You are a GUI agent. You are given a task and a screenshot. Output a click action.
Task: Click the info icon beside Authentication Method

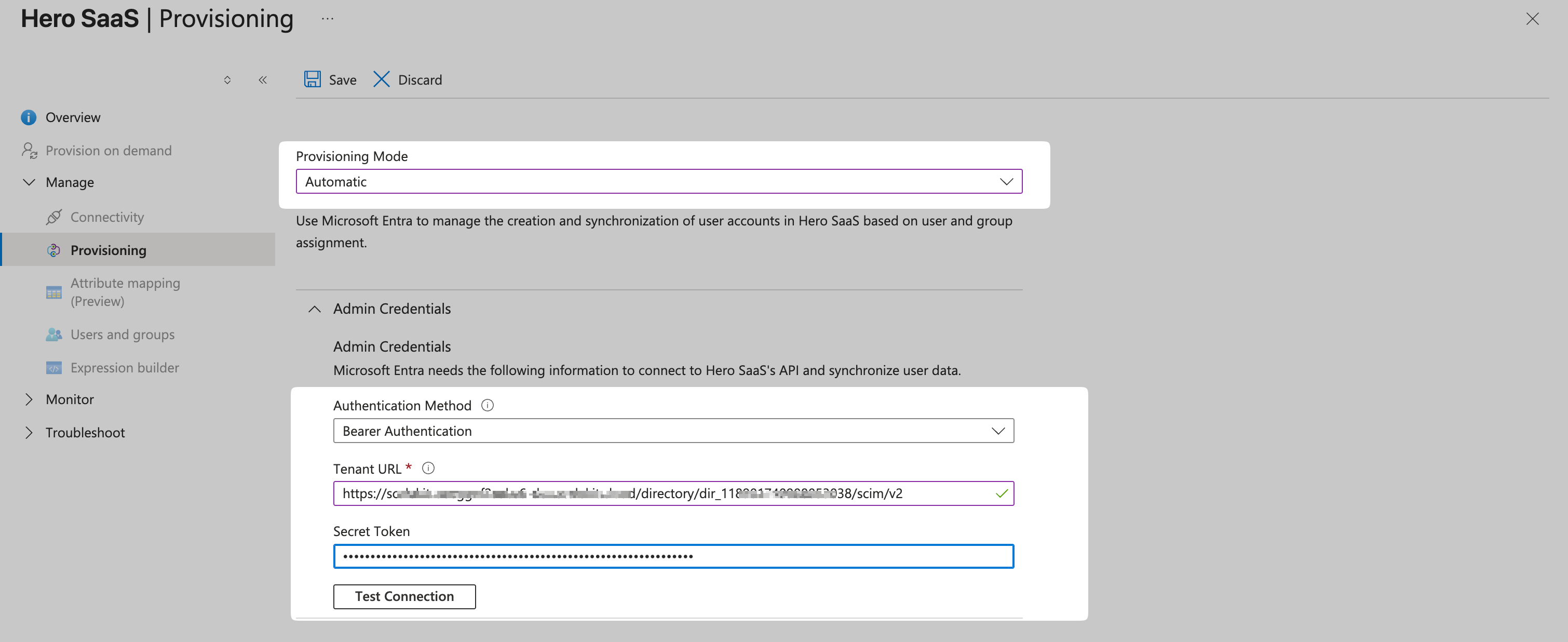click(x=488, y=405)
